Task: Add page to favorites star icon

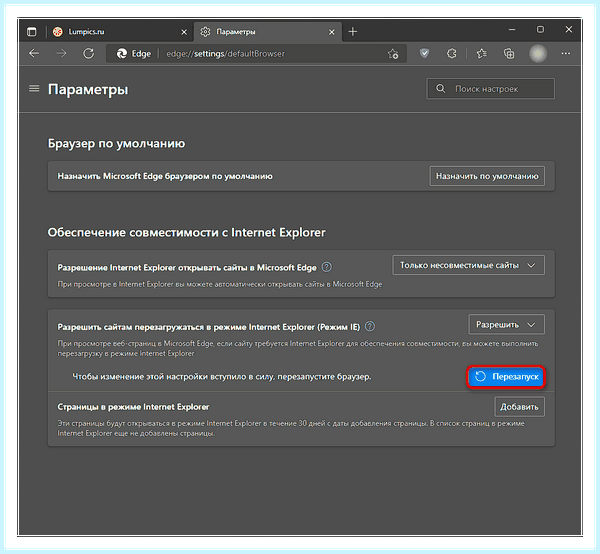Action: click(393, 54)
